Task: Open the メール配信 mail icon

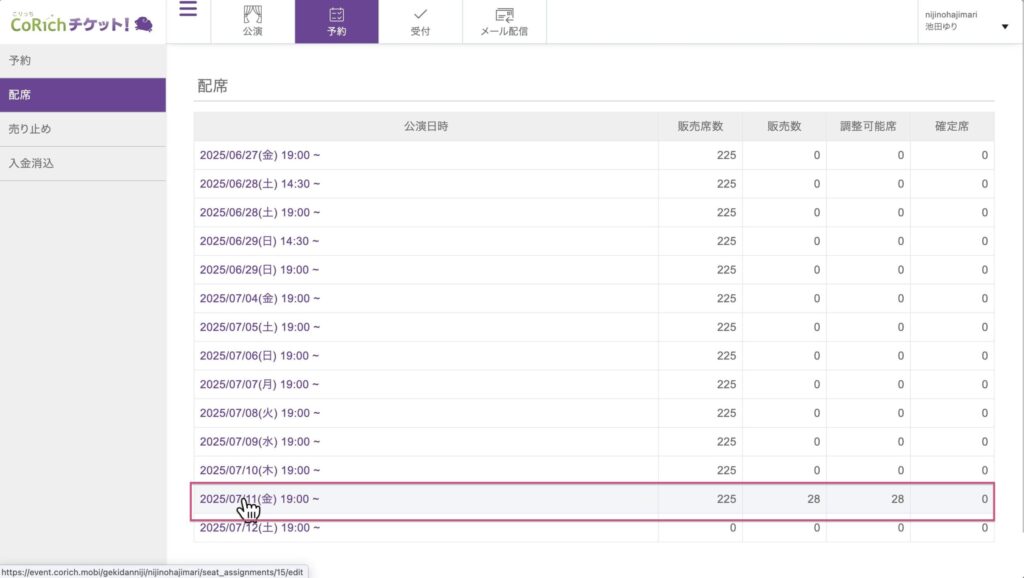Action: 504,15
